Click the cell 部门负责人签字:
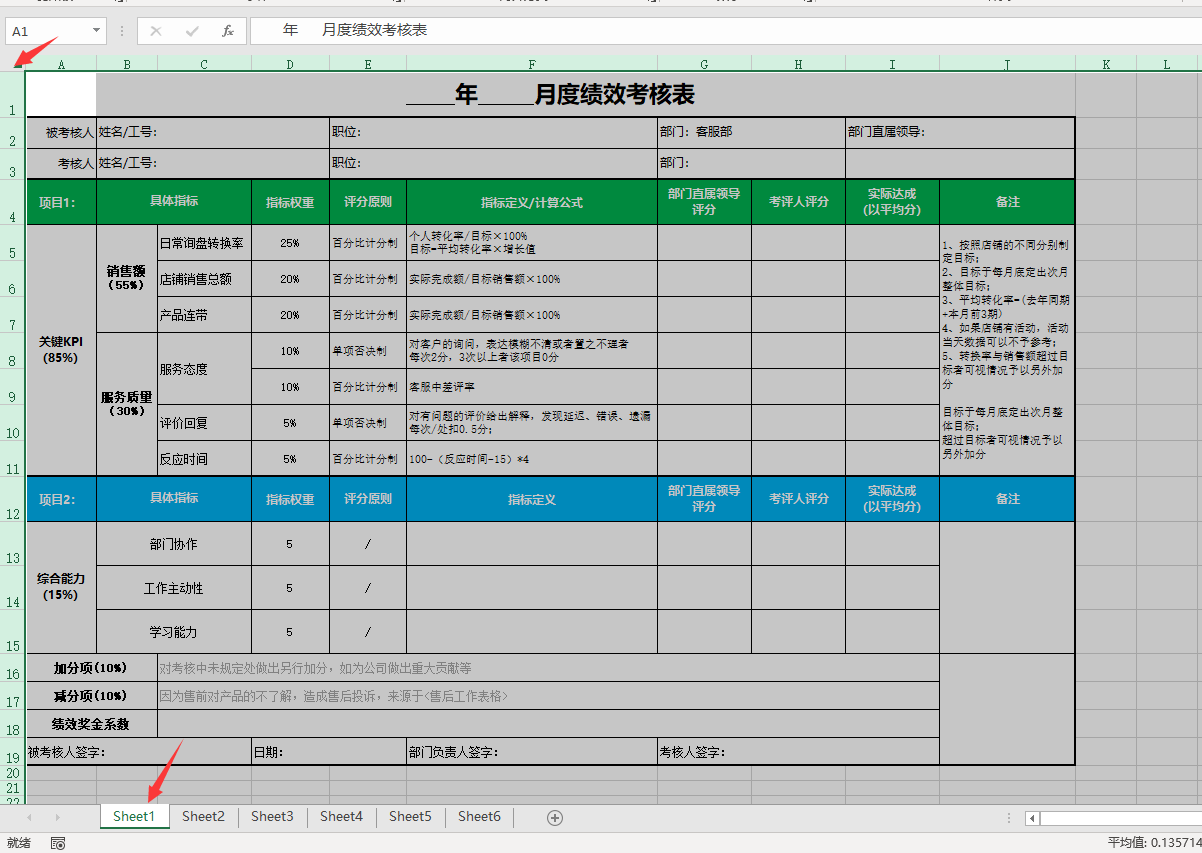1202x853 pixels. point(532,752)
